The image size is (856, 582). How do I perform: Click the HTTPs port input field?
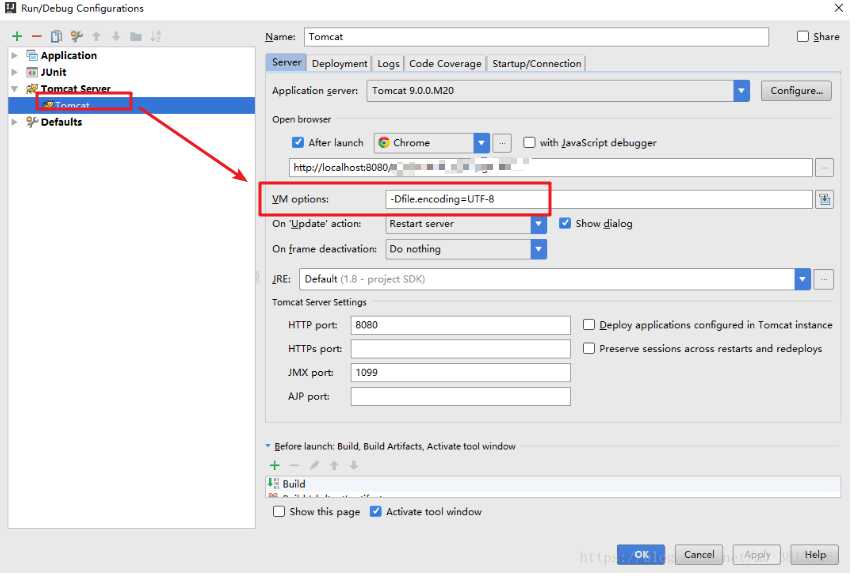click(x=460, y=348)
